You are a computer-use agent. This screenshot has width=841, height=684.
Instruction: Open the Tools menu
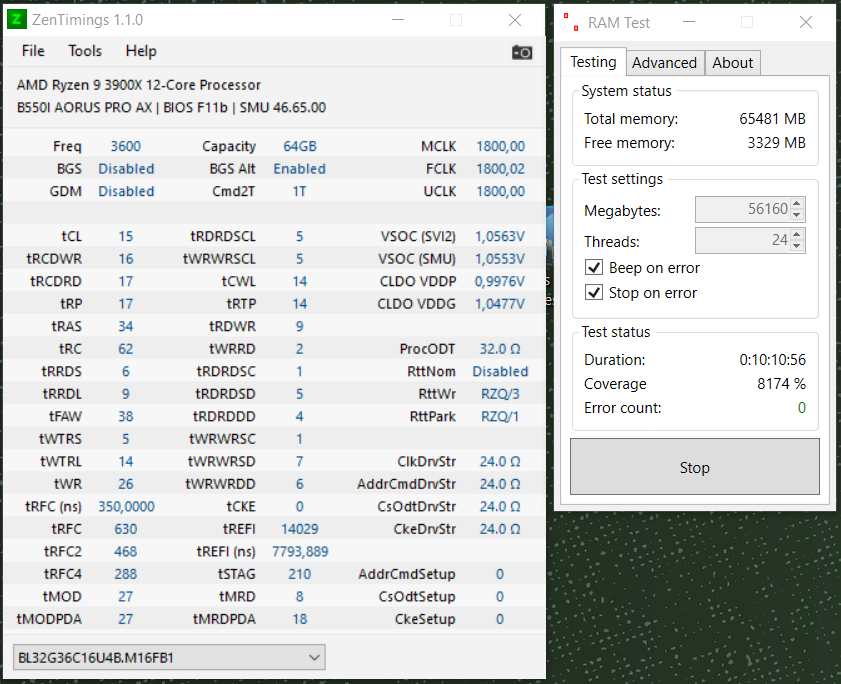pyautogui.click(x=85, y=51)
